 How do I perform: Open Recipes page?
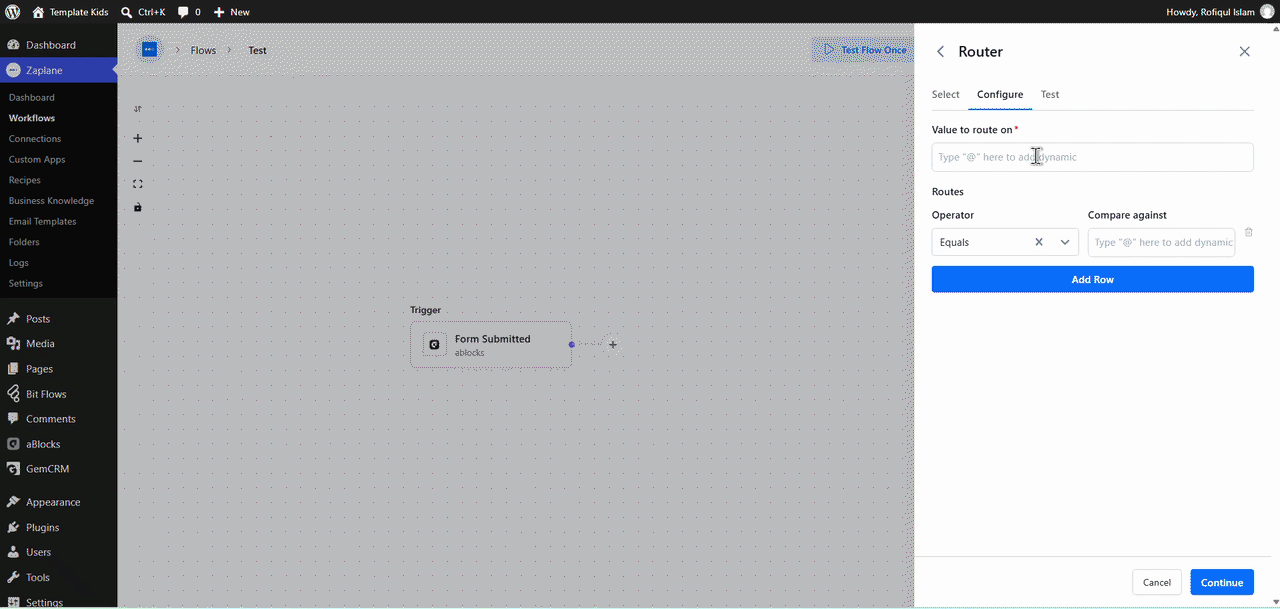[x=25, y=180]
